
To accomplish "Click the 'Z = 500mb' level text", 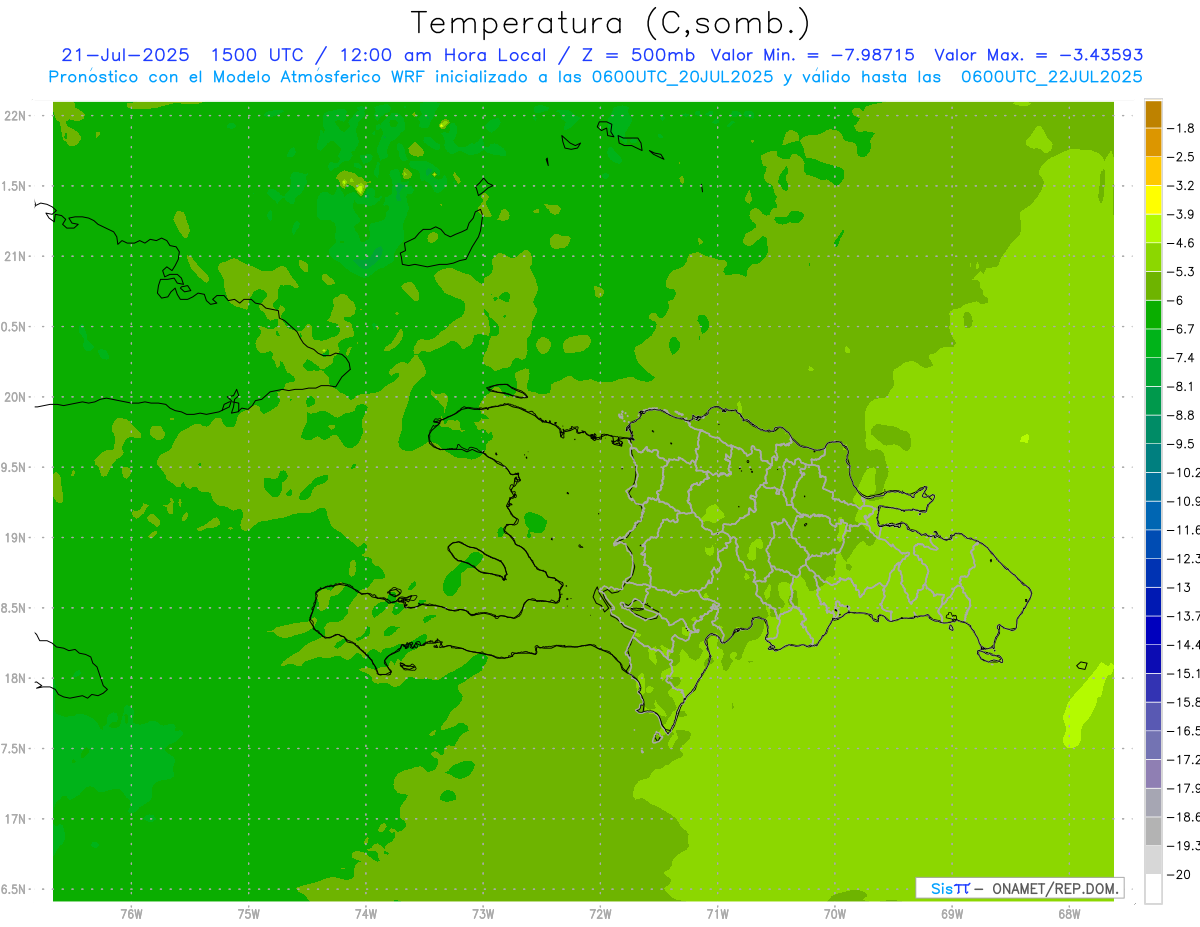I will tap(637, 55).
